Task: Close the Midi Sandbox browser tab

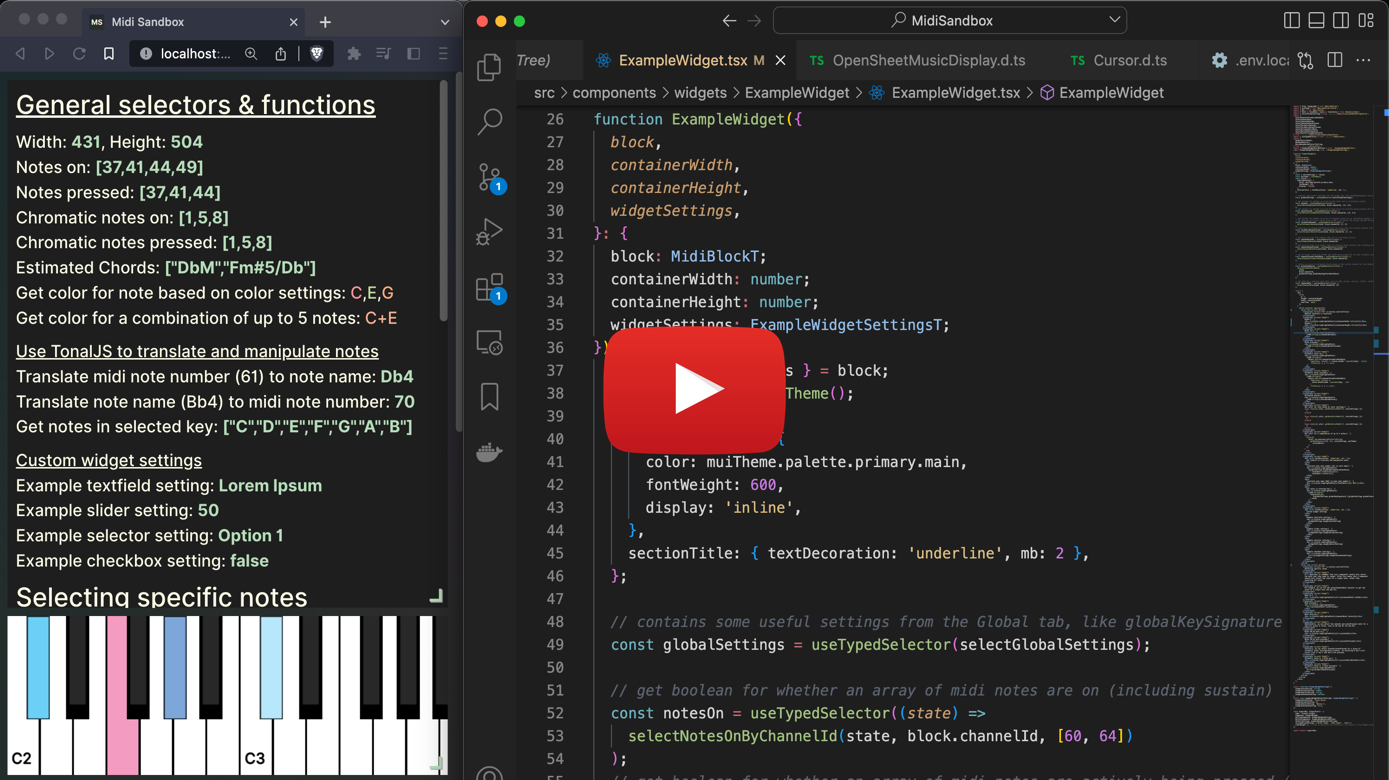Action: pyautogui.click(x=293, y=21)
